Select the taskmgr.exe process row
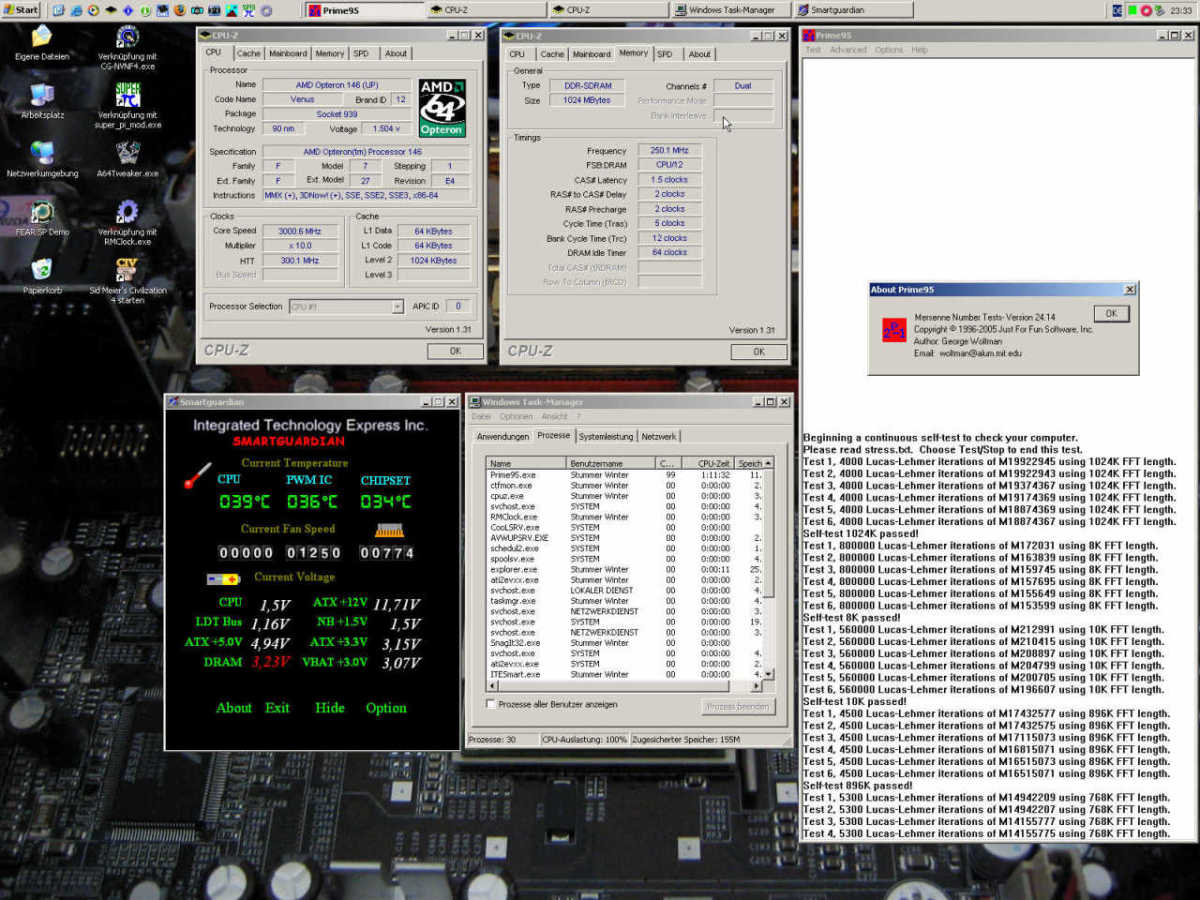The image size is (1200, 900). point(625,601)
